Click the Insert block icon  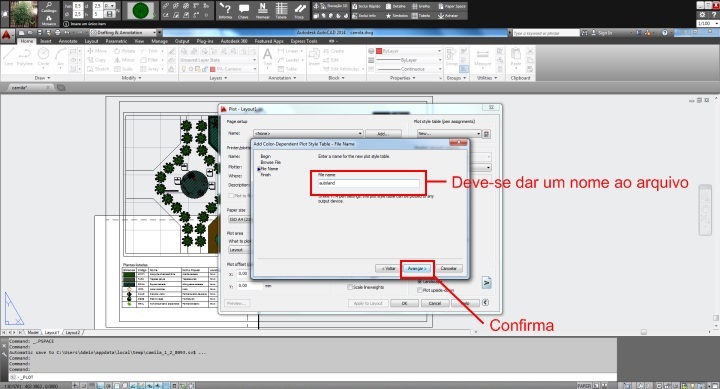314,58
